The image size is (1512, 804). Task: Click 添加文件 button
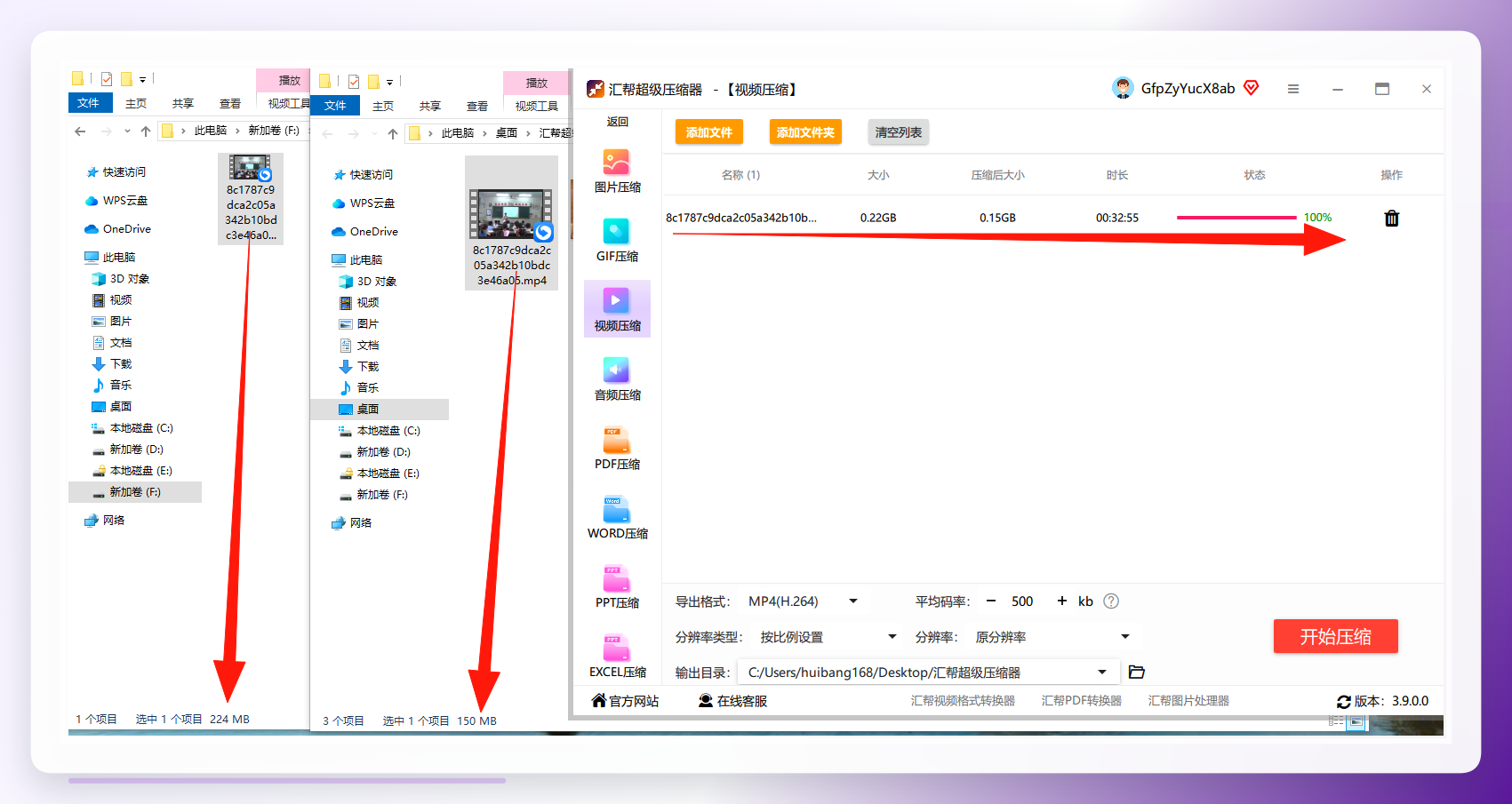[x=708, y=132]
